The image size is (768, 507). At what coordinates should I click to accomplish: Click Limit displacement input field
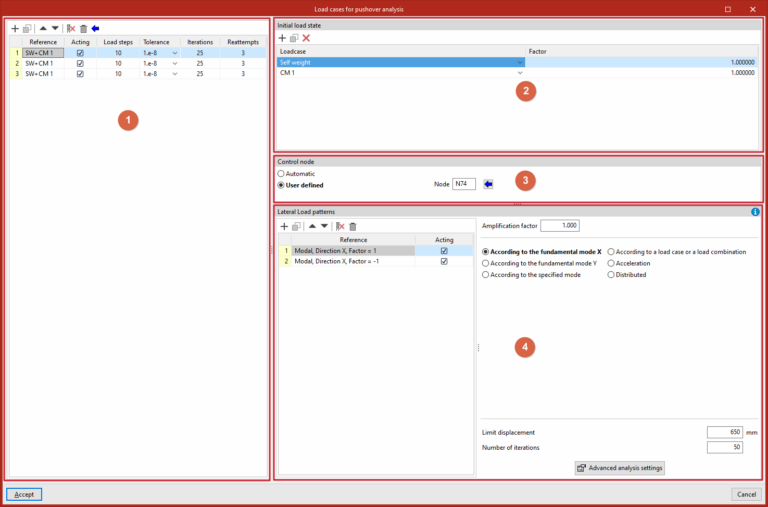coord(725,433)
